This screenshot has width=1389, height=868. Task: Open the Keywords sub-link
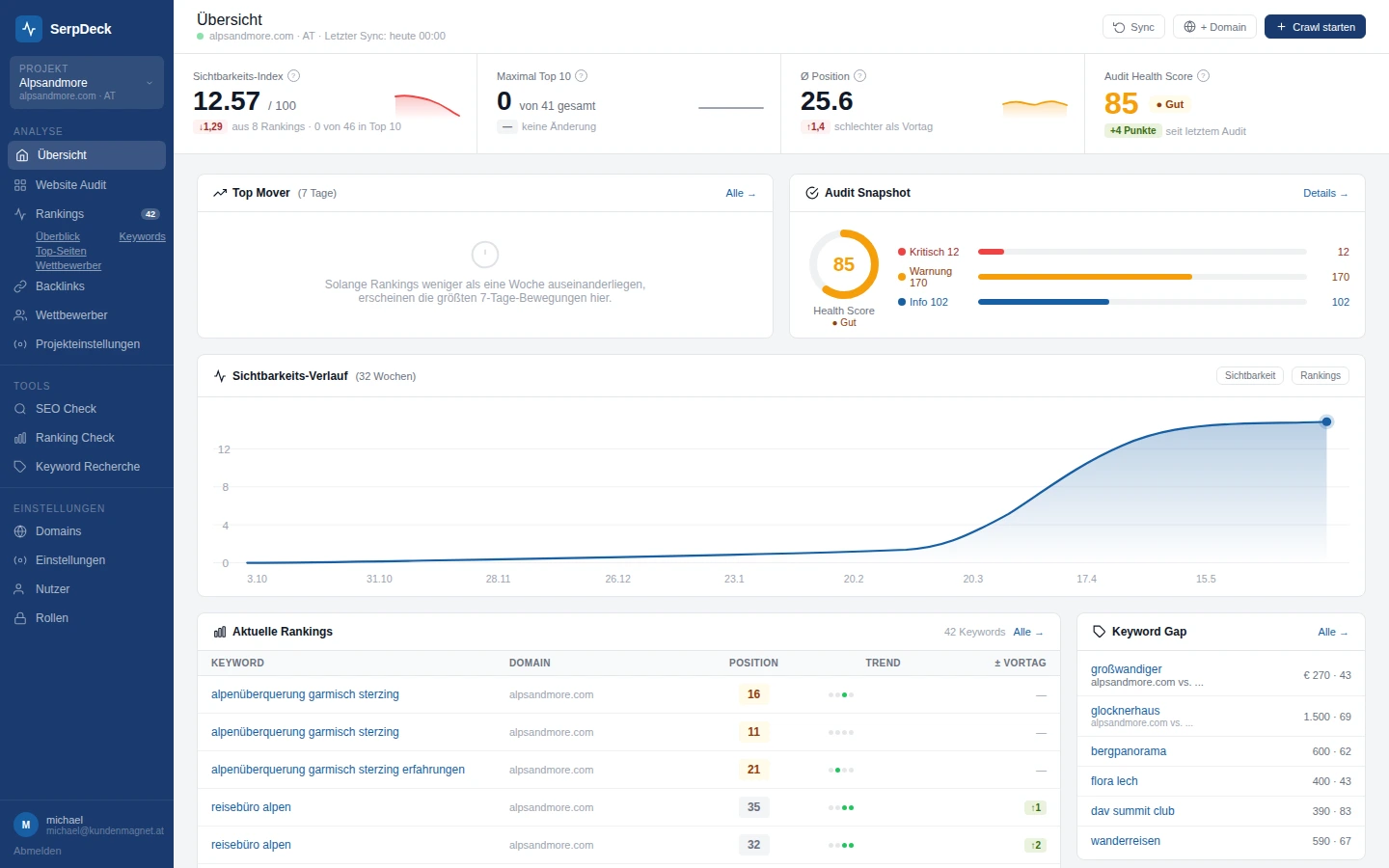pos(142,236)
